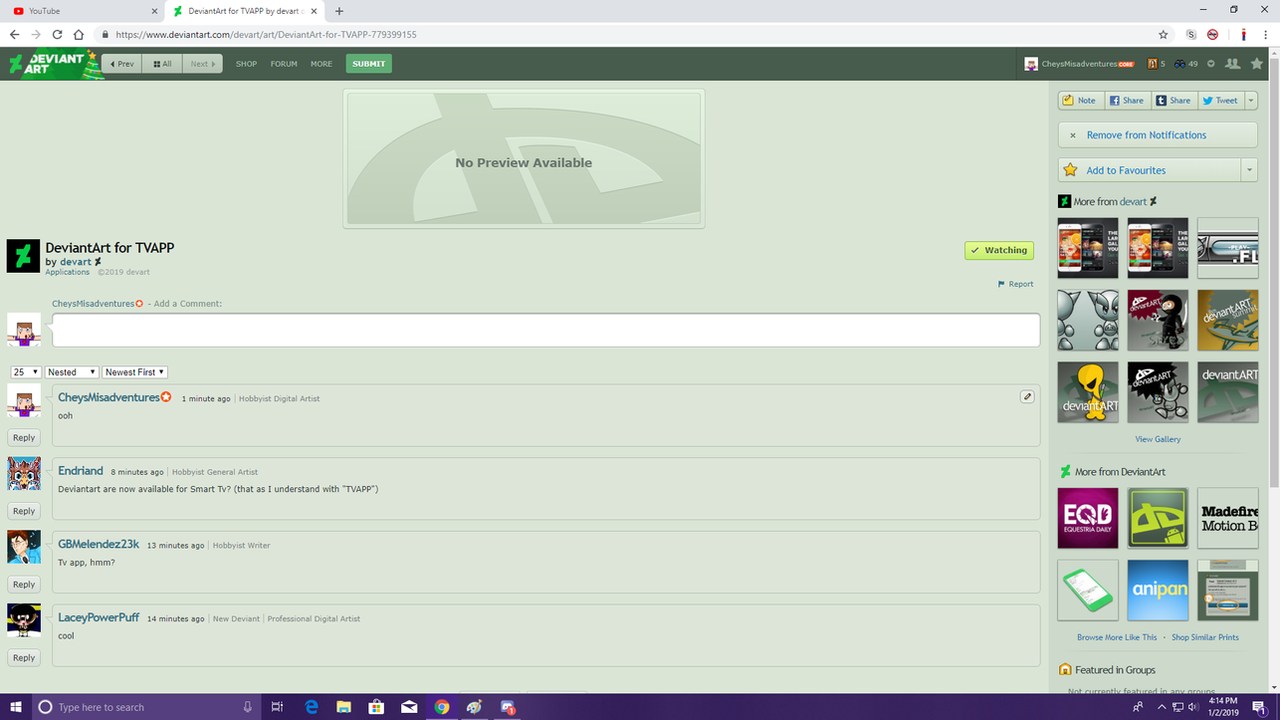Image resolution: width=1280 pixels, height=720 pixels.
Task: Tweet this deviation
Action: pyautogui.click(x=1220, y=100)
